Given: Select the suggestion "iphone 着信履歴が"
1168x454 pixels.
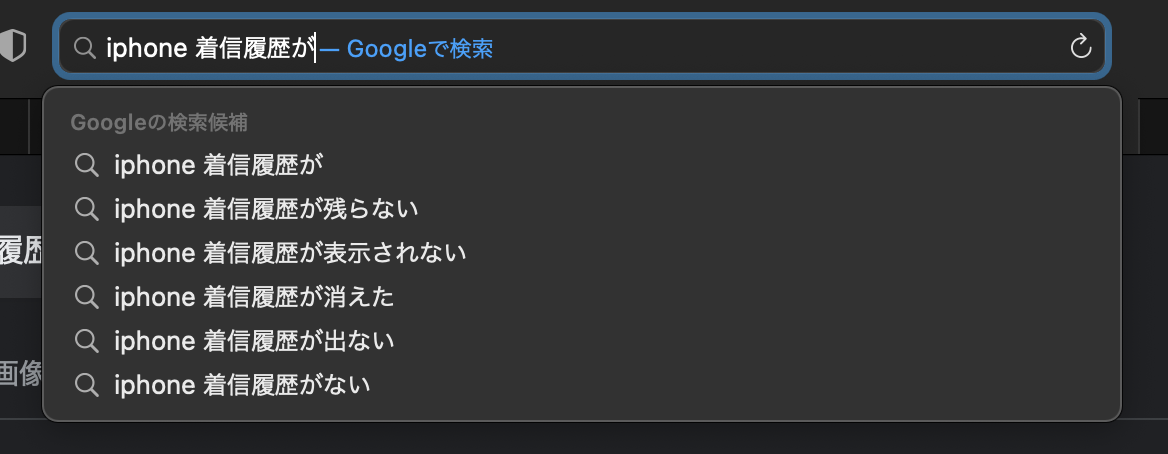Looking at the screenshot, I should point(219,165).
